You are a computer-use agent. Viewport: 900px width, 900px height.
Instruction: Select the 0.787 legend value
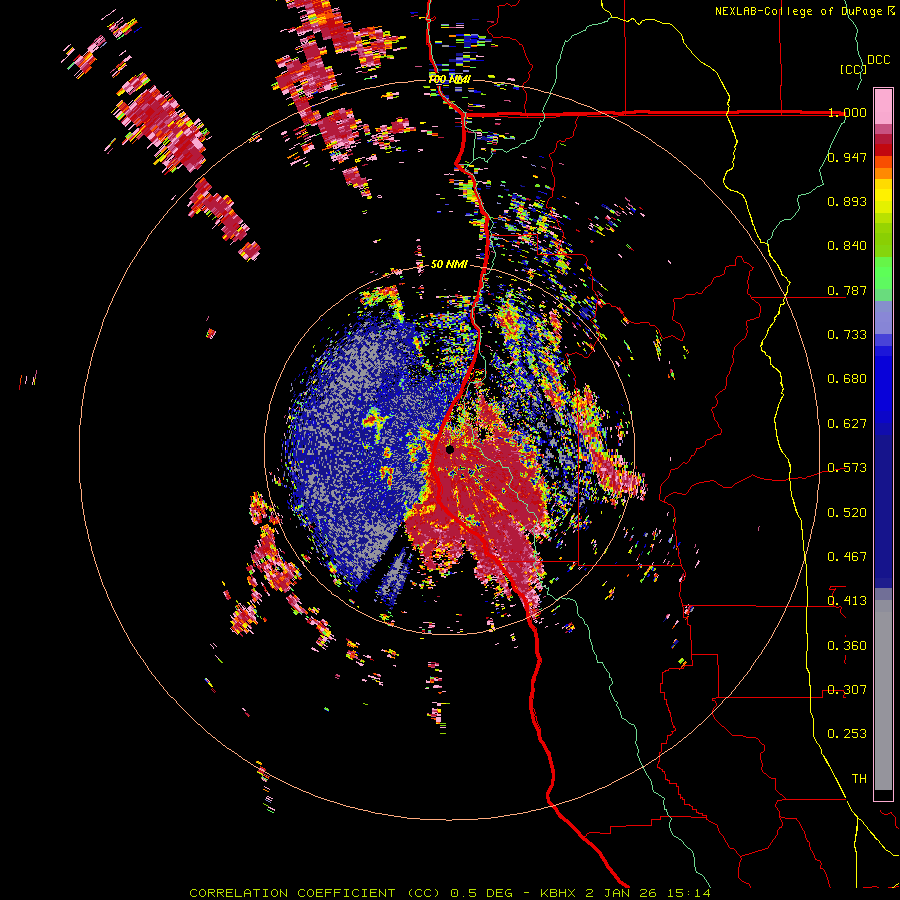(x=847, y=290)
